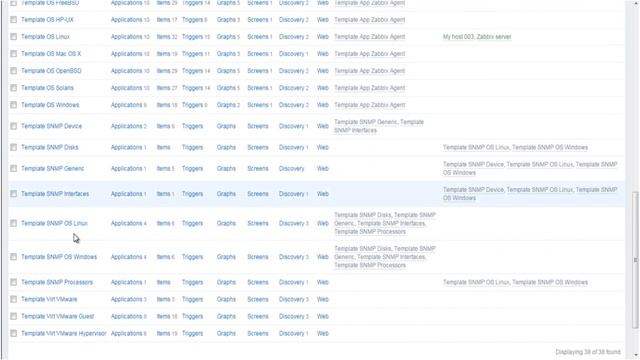This screenshot has height=360, width=640.
Task: Enable the checkbox for Template SNMP Generic
Action: coord(13,169)
